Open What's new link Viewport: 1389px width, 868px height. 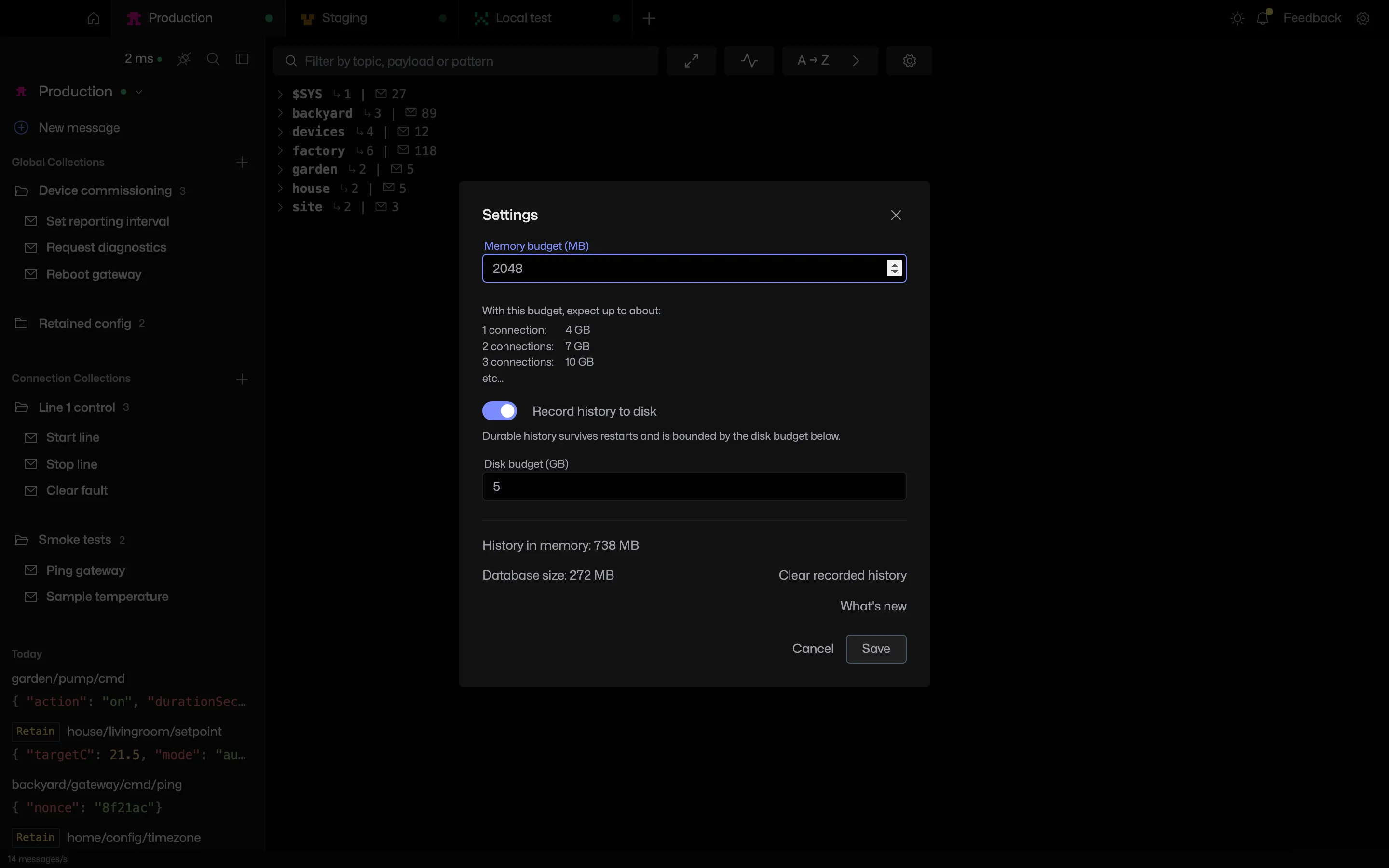873,606
